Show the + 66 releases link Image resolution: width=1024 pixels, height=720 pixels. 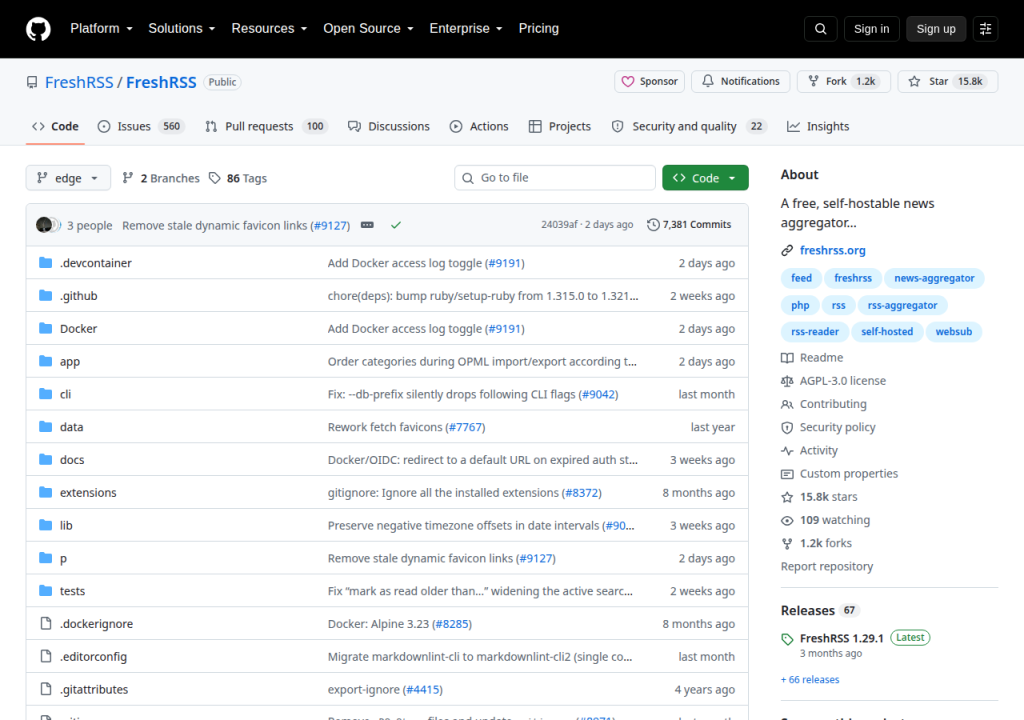(x=810, y=679)
